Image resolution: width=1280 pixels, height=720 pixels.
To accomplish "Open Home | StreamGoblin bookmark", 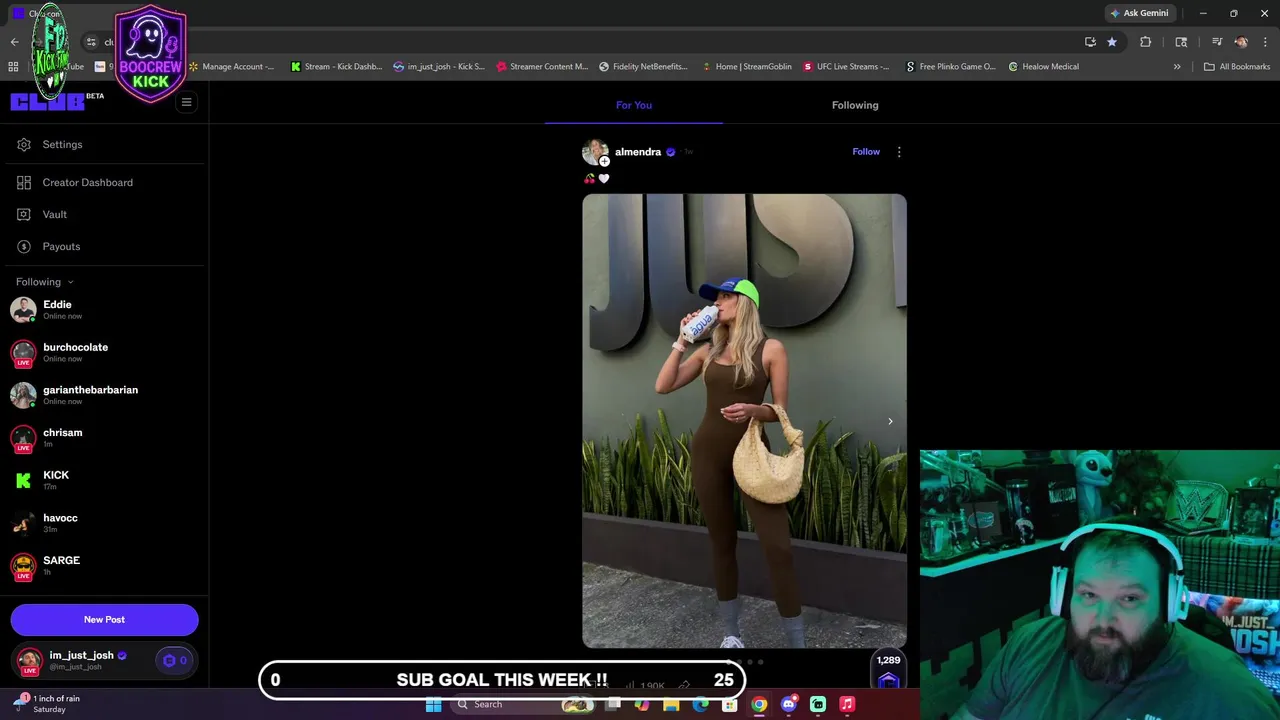I will [x=746, y=67].
